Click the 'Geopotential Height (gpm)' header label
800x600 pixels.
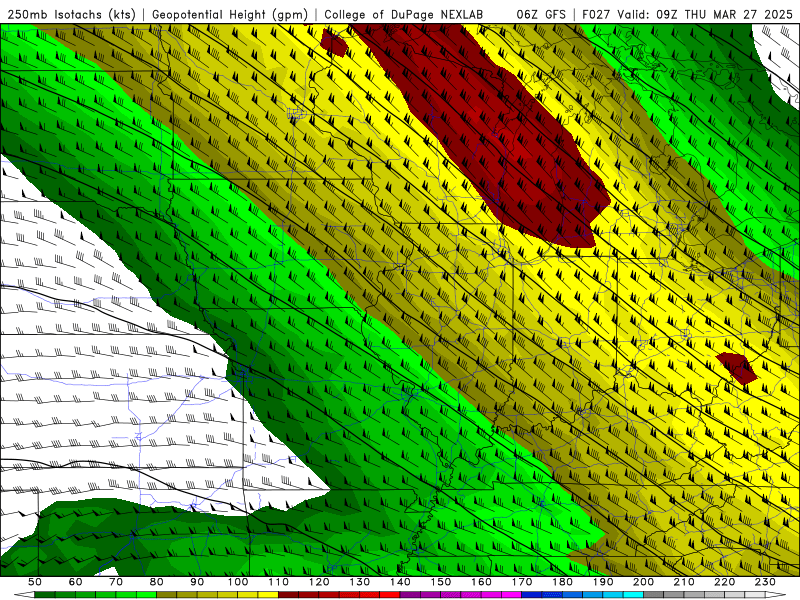pyautogui.click(x=230, y=14)
